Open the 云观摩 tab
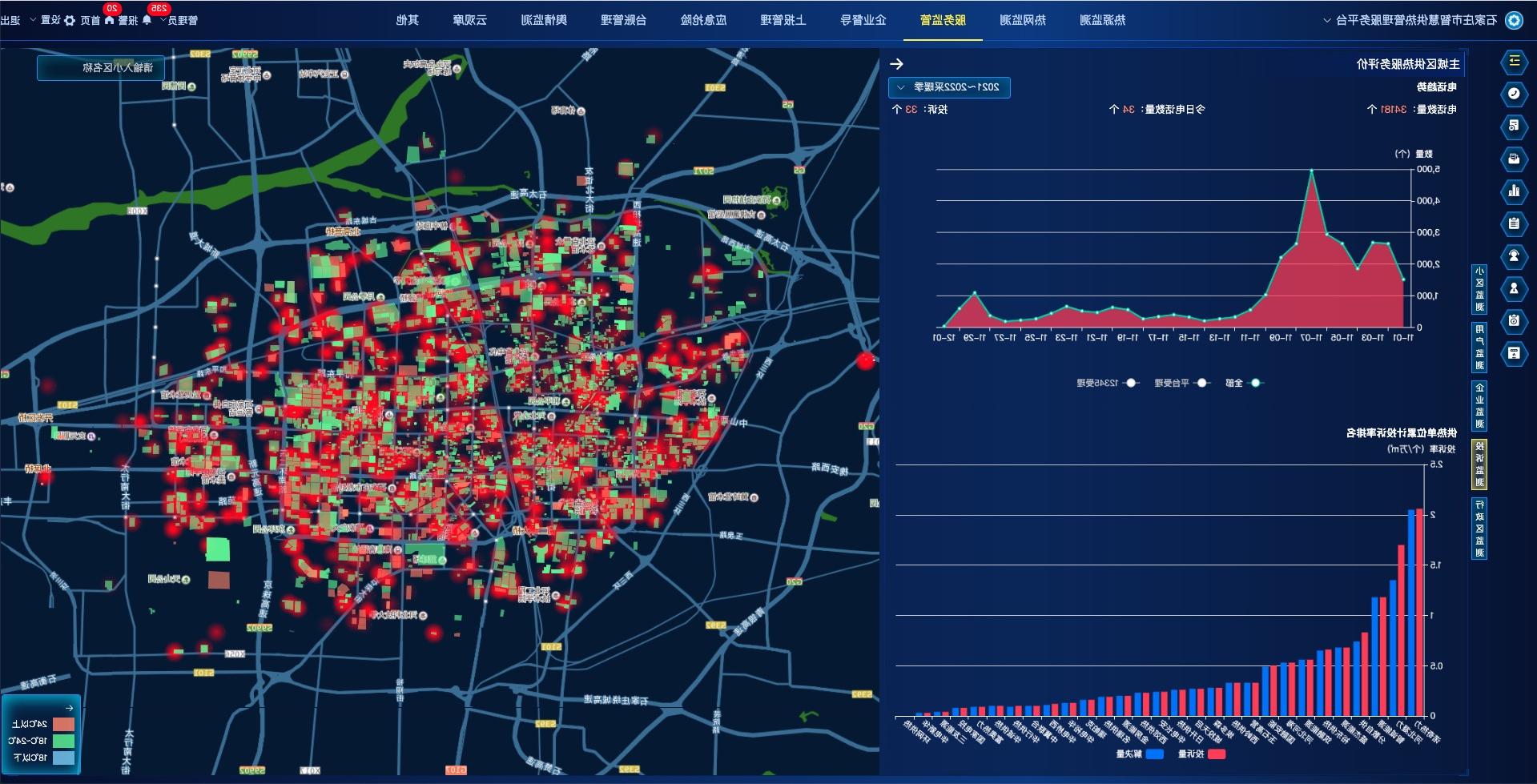1537x784 pixels. [x=469, y=20]
